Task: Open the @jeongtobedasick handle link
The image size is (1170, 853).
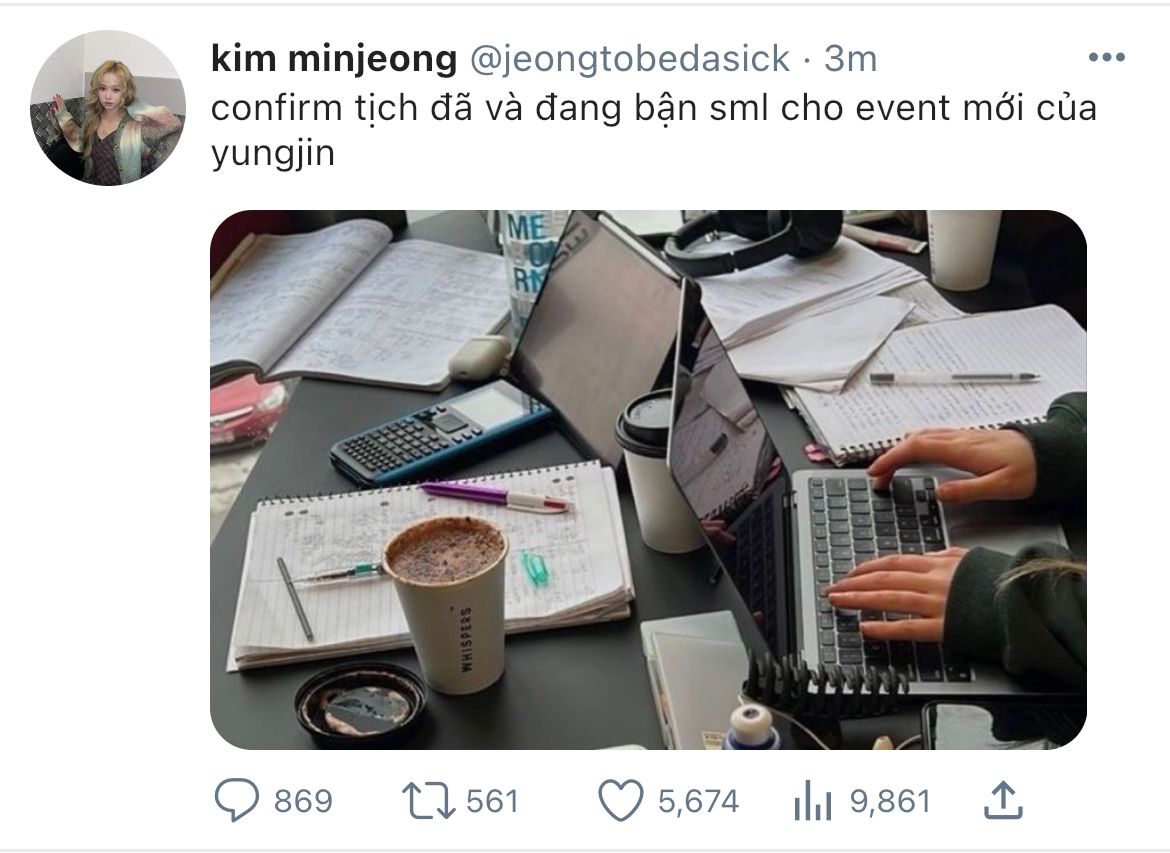Action: click(x=629, y=58)
